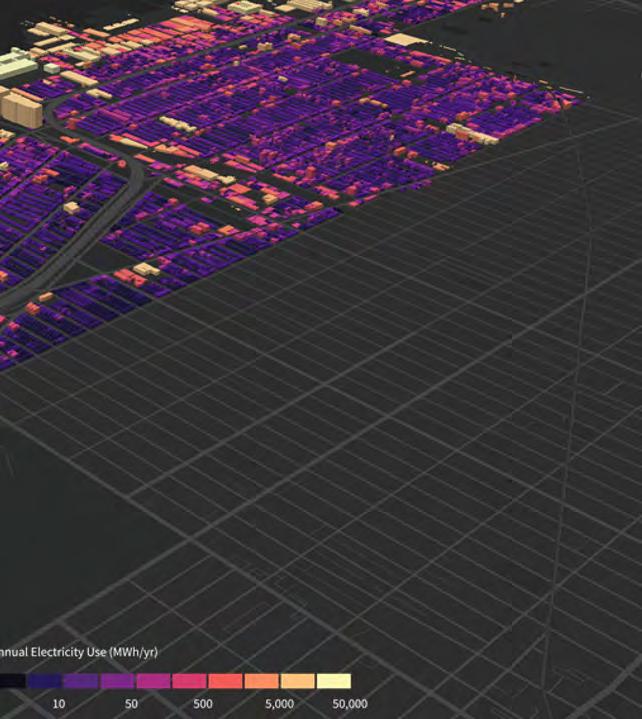The height and width of the screenshot is (719, 642).
Task: Select the large flat cream-colored building
Action: pos(405,40)
